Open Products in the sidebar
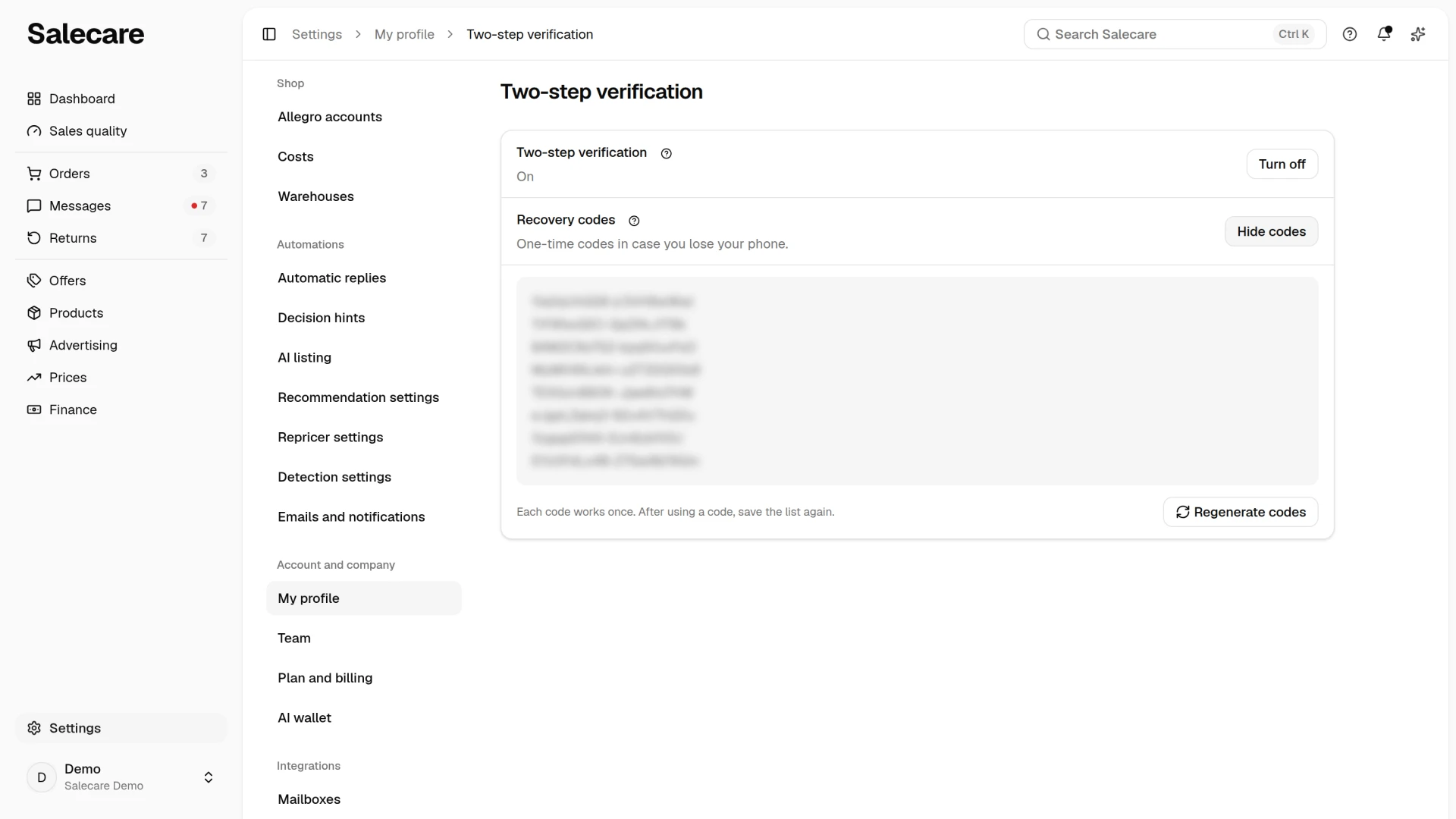The height and width of the screenshot is (819, 1456). pyautogui.click(x=121, y=313)
